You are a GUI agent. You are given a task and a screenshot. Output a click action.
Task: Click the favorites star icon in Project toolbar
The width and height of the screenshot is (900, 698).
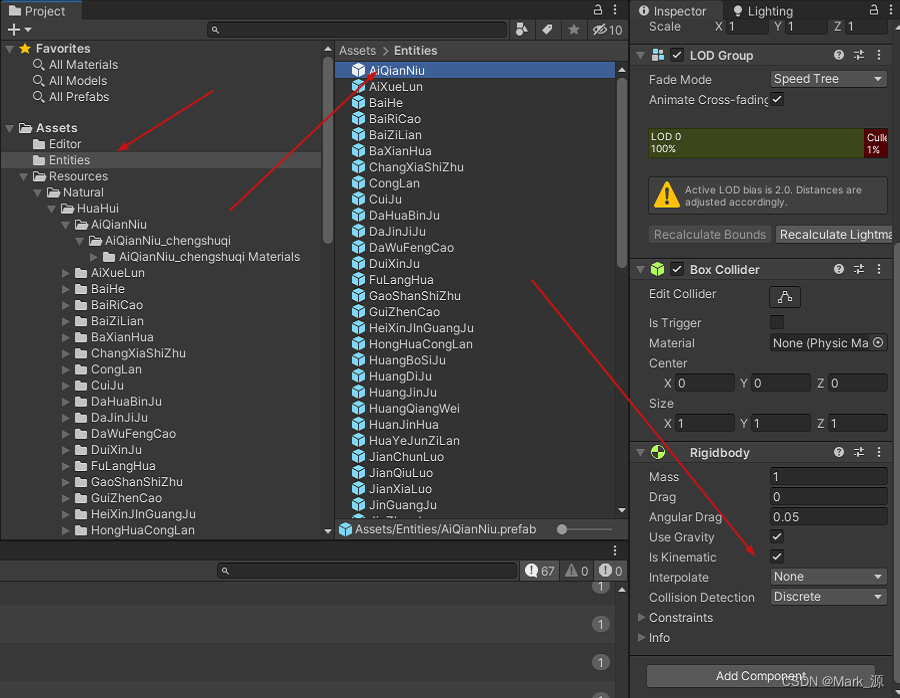tap(573, 29)
